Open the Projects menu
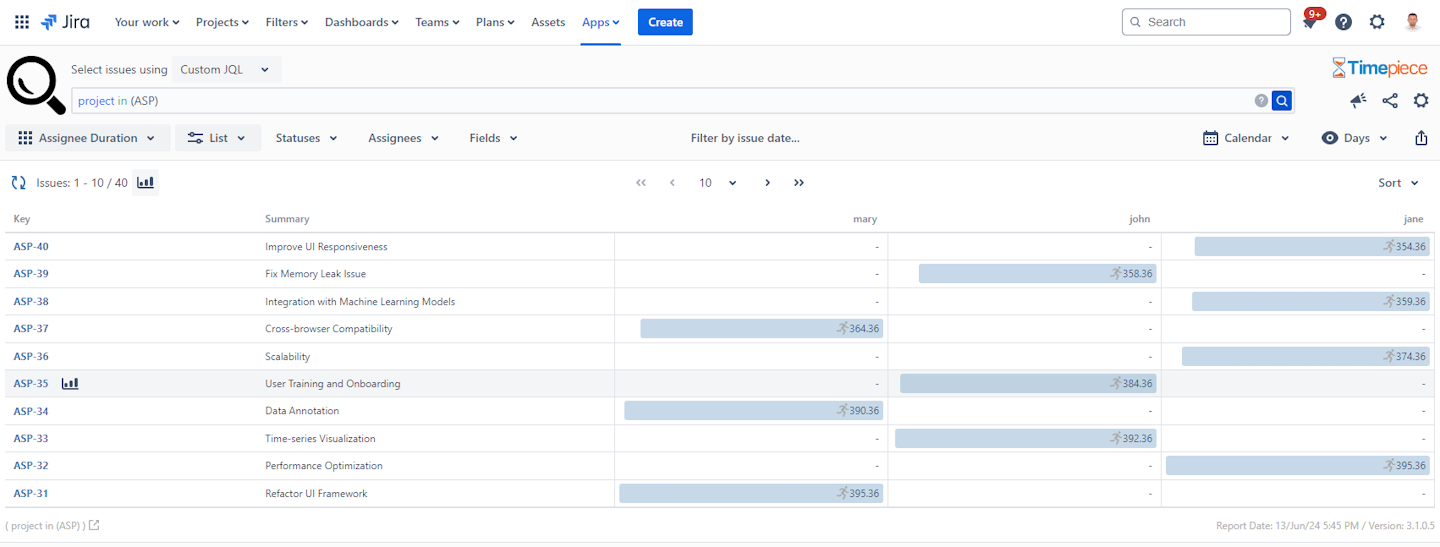Screen dimensions: 1440x547 224,22
